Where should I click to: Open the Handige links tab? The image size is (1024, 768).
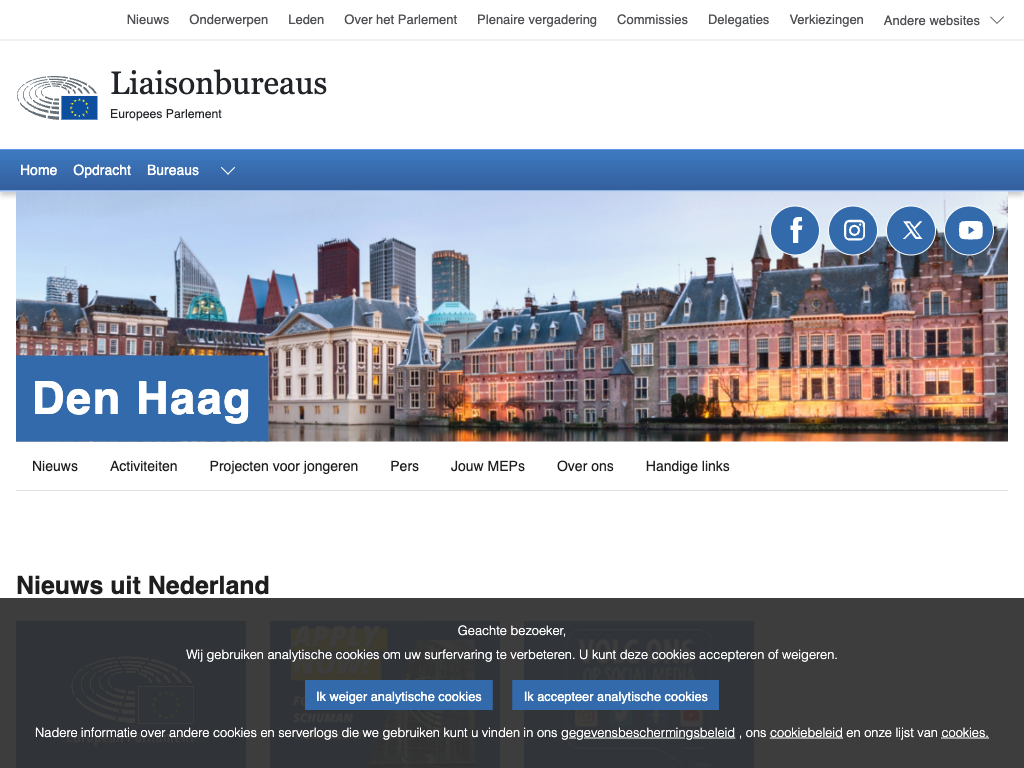click(688, 466)
